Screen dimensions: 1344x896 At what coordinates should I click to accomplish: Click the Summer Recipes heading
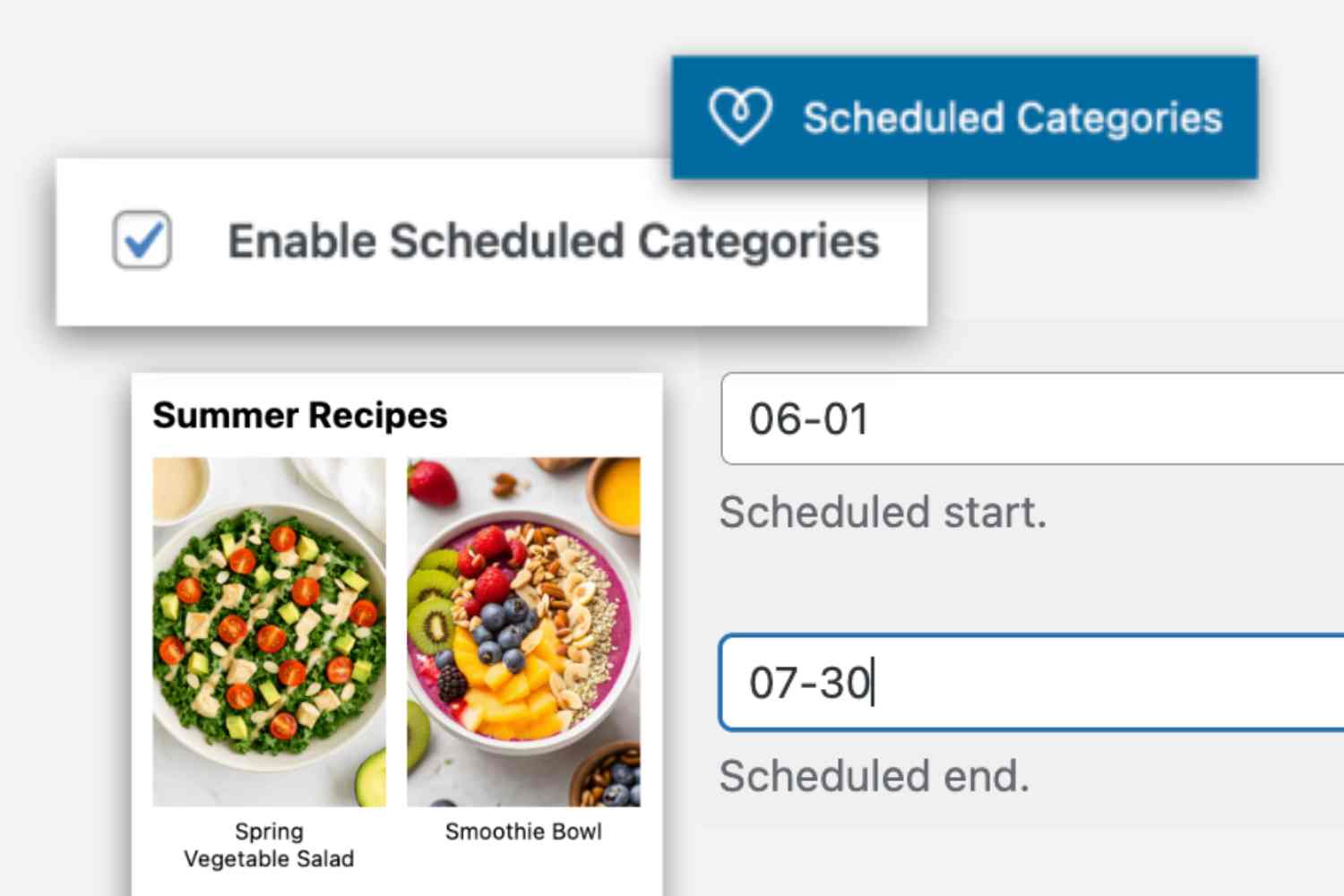(x=300, y=416)
